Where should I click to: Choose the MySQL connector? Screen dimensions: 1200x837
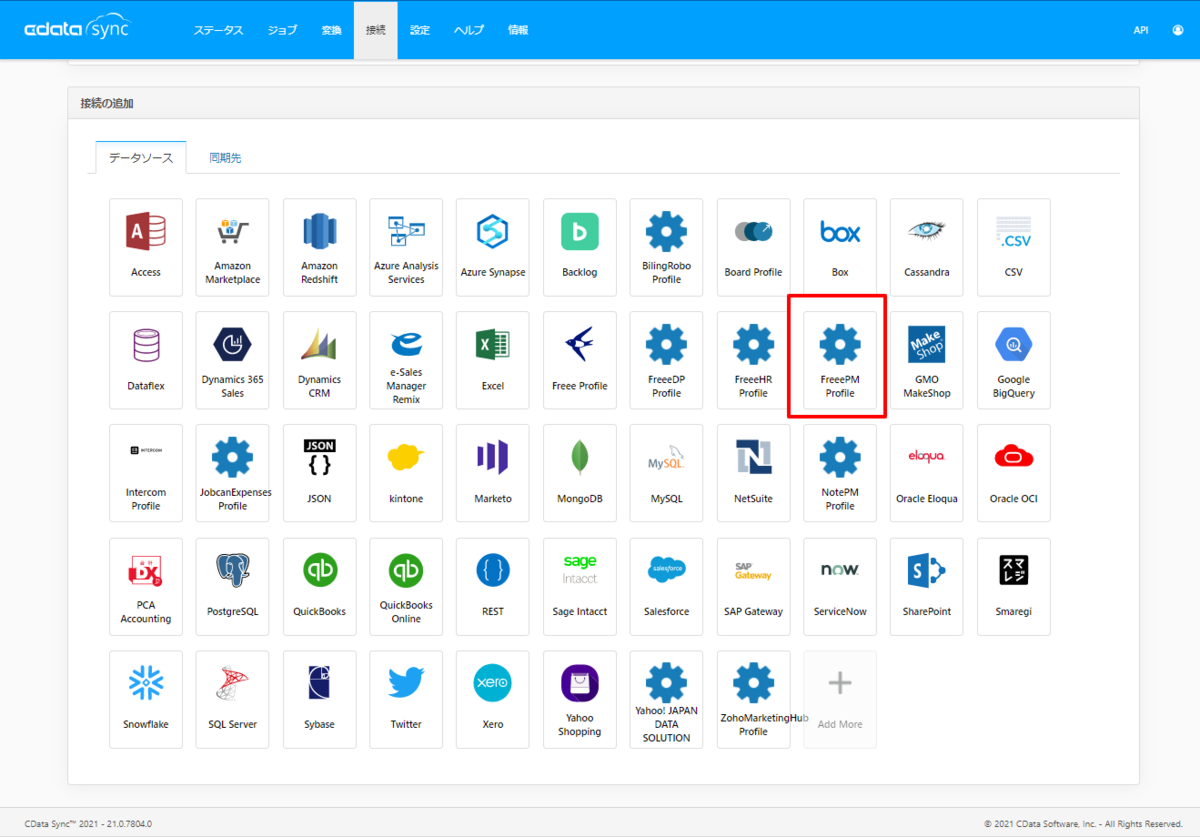666,473
